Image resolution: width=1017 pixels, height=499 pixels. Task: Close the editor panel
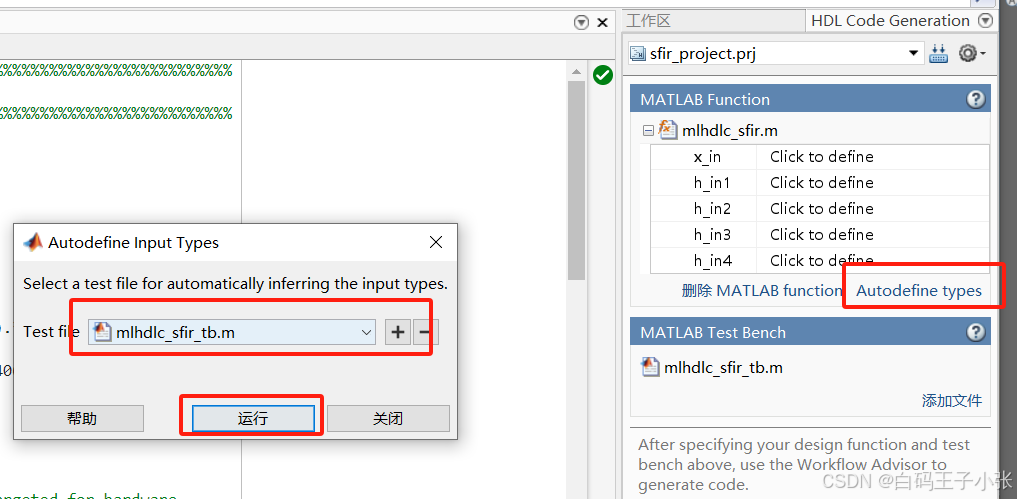(603, 23)
